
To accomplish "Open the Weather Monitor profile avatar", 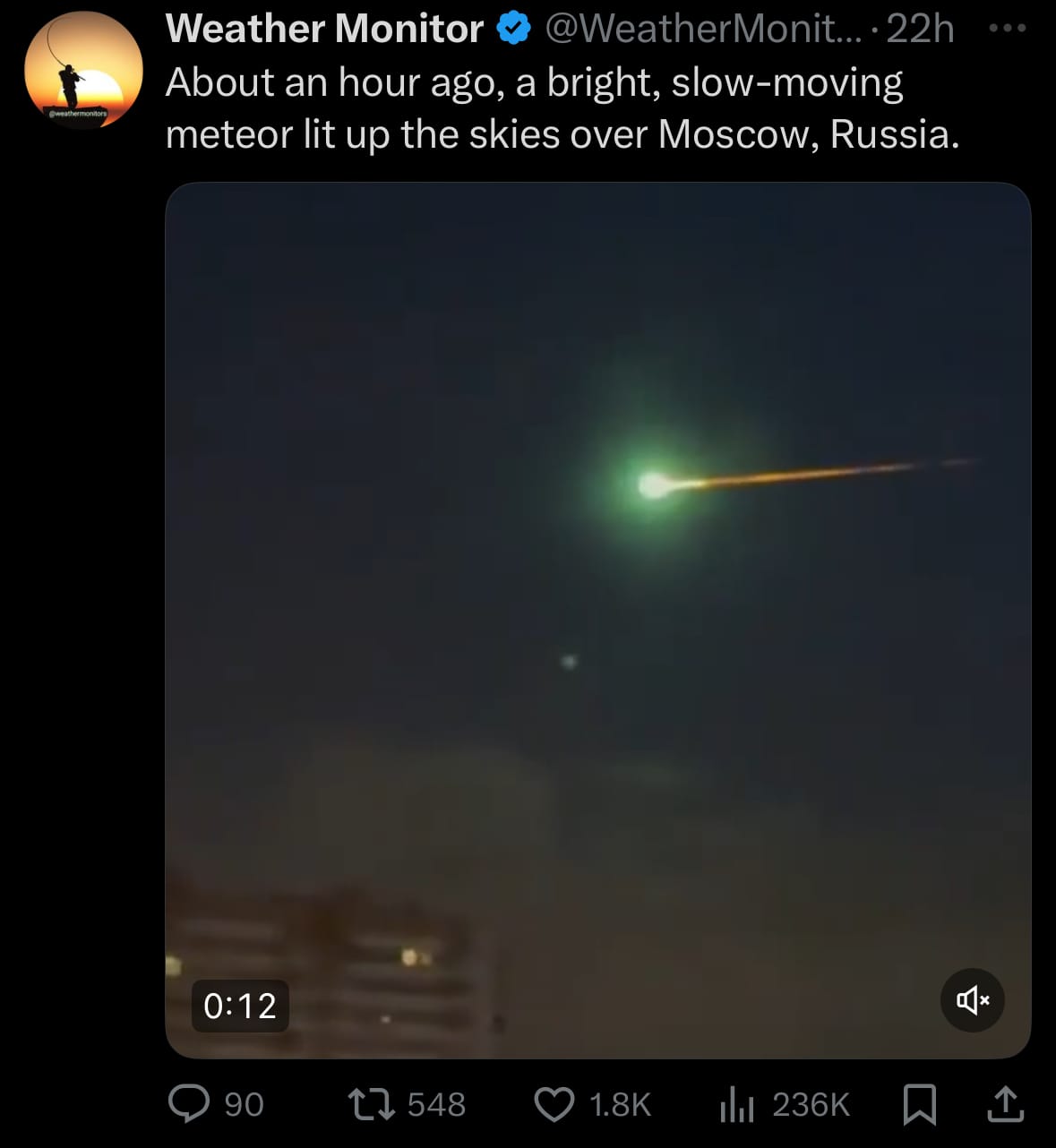I will tap(83, 71).
